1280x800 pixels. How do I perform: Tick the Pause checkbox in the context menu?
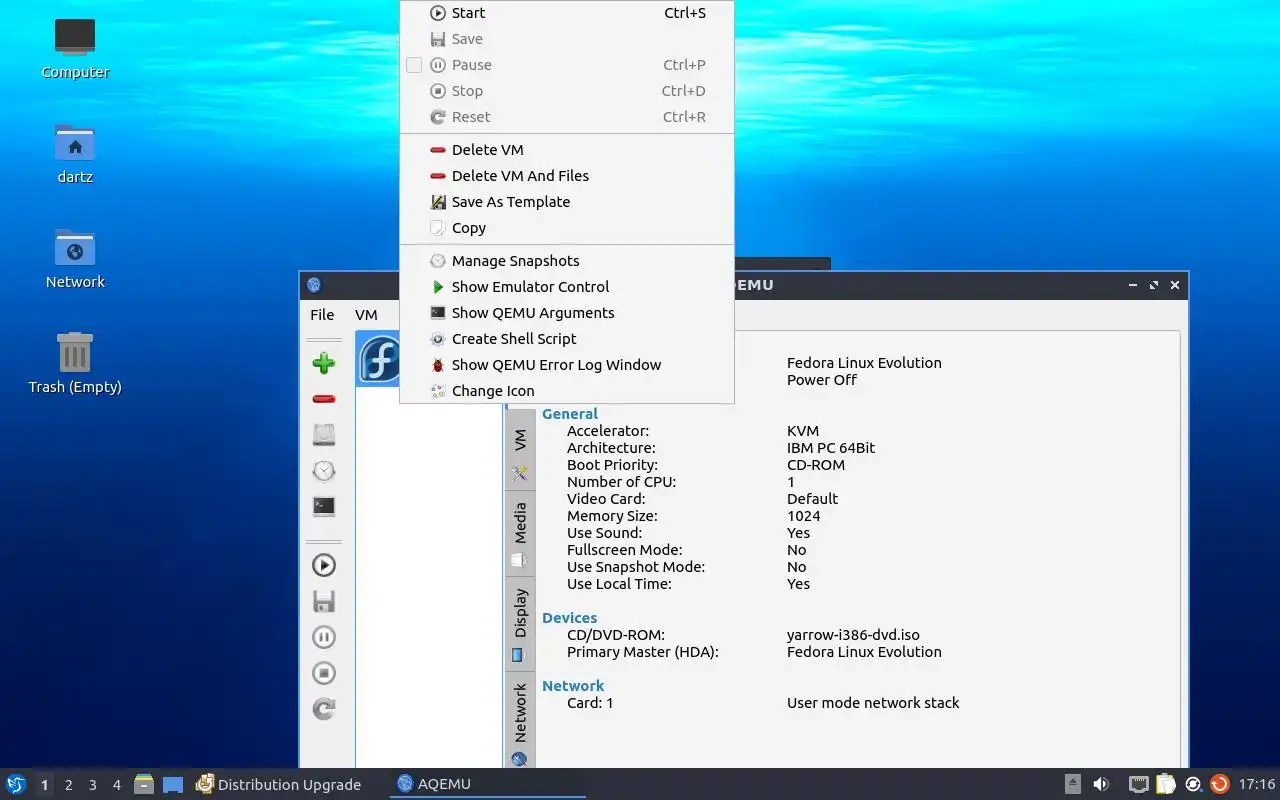[414, 65]
